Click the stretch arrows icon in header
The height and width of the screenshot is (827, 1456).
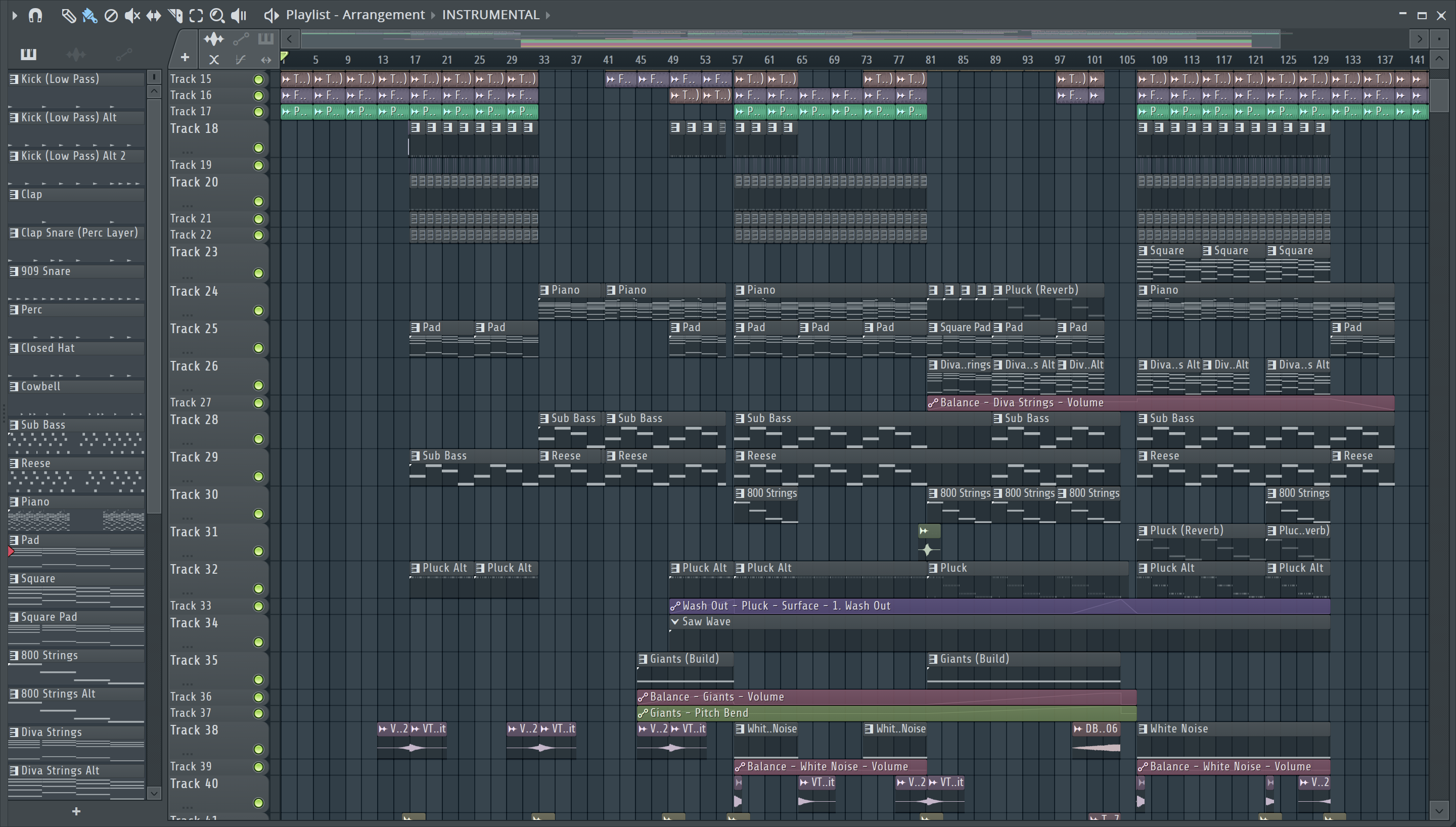(266, 59)
